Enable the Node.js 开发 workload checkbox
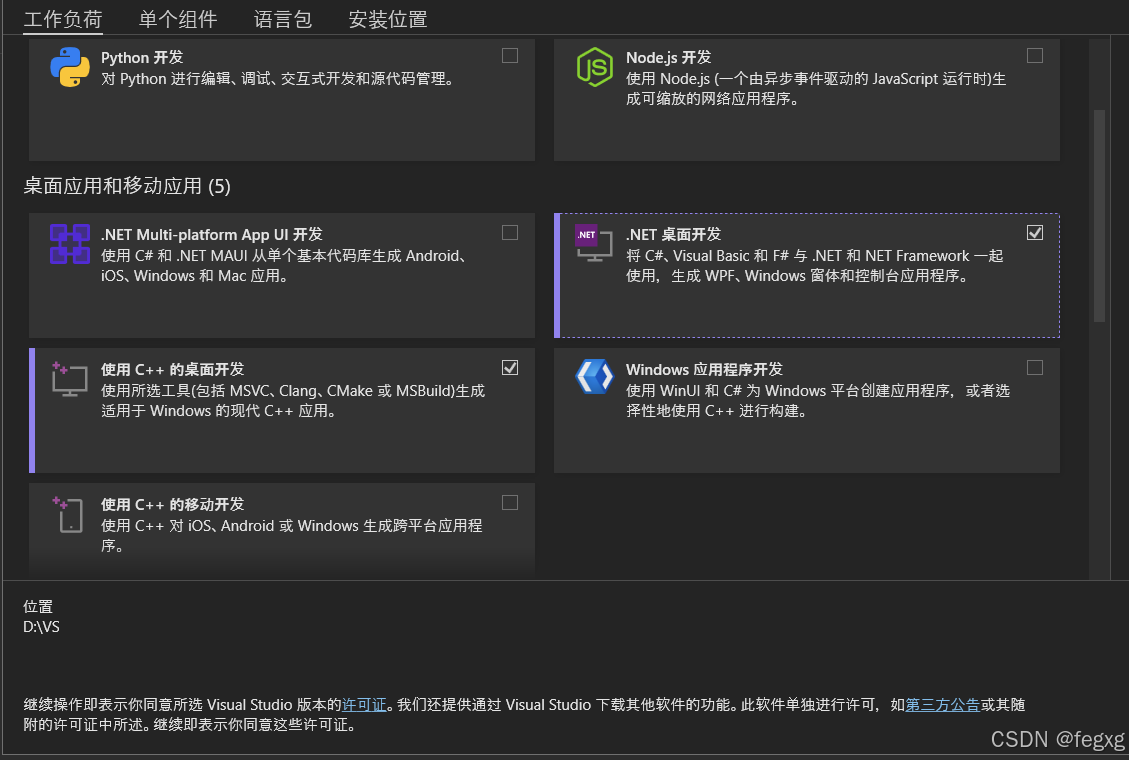1129x760 pixels. pos(1035,55)
